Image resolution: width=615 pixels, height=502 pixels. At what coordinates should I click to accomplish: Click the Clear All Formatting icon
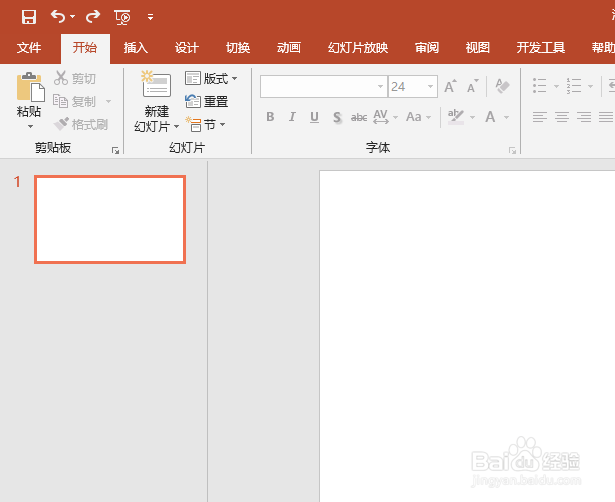502,86
